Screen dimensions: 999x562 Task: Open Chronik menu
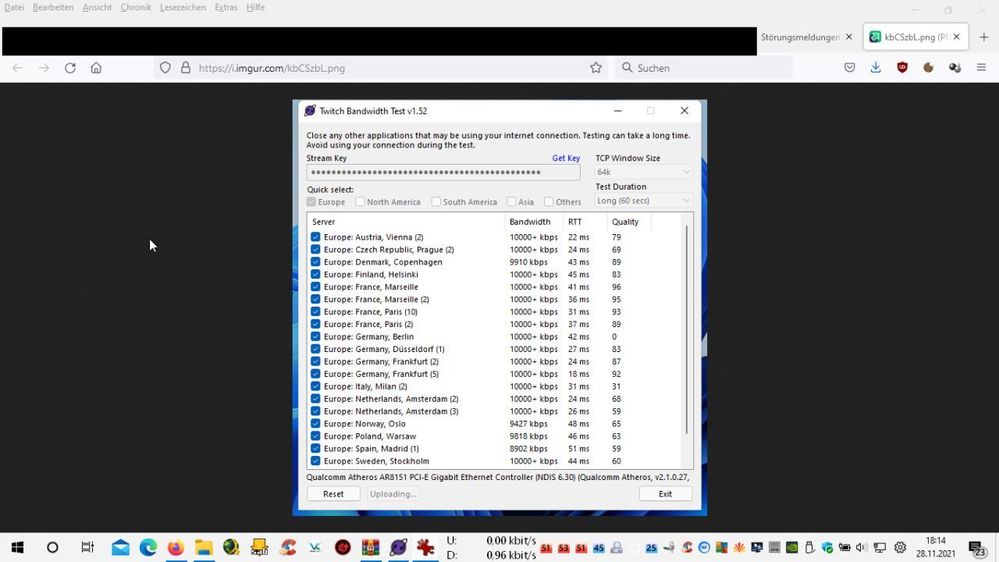pos(136,8)
